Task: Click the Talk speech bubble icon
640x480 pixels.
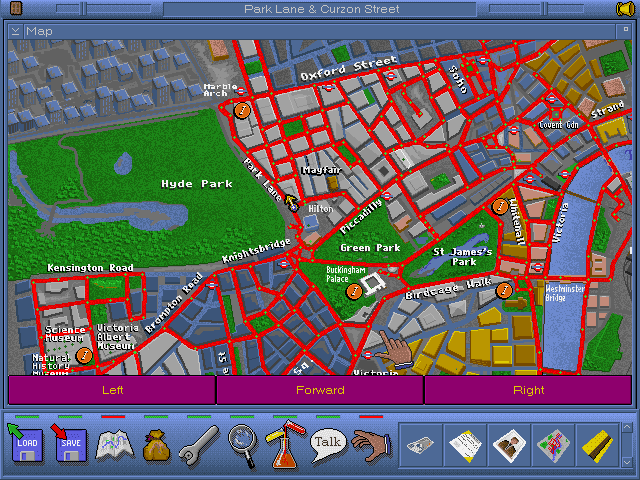Action: 327,441
